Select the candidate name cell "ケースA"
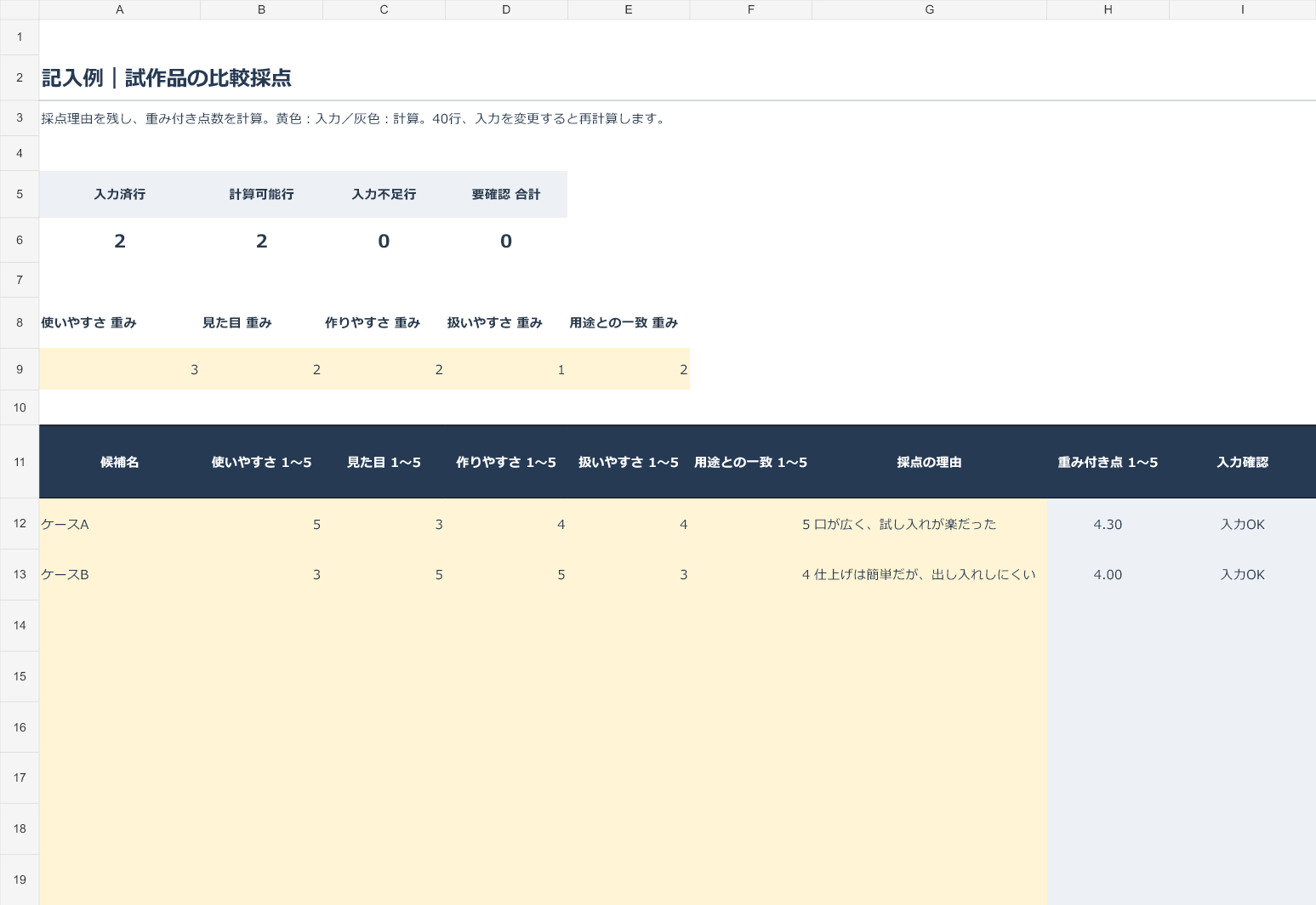This screenshot has width=1316, height=905. click(x=120, y=524)
